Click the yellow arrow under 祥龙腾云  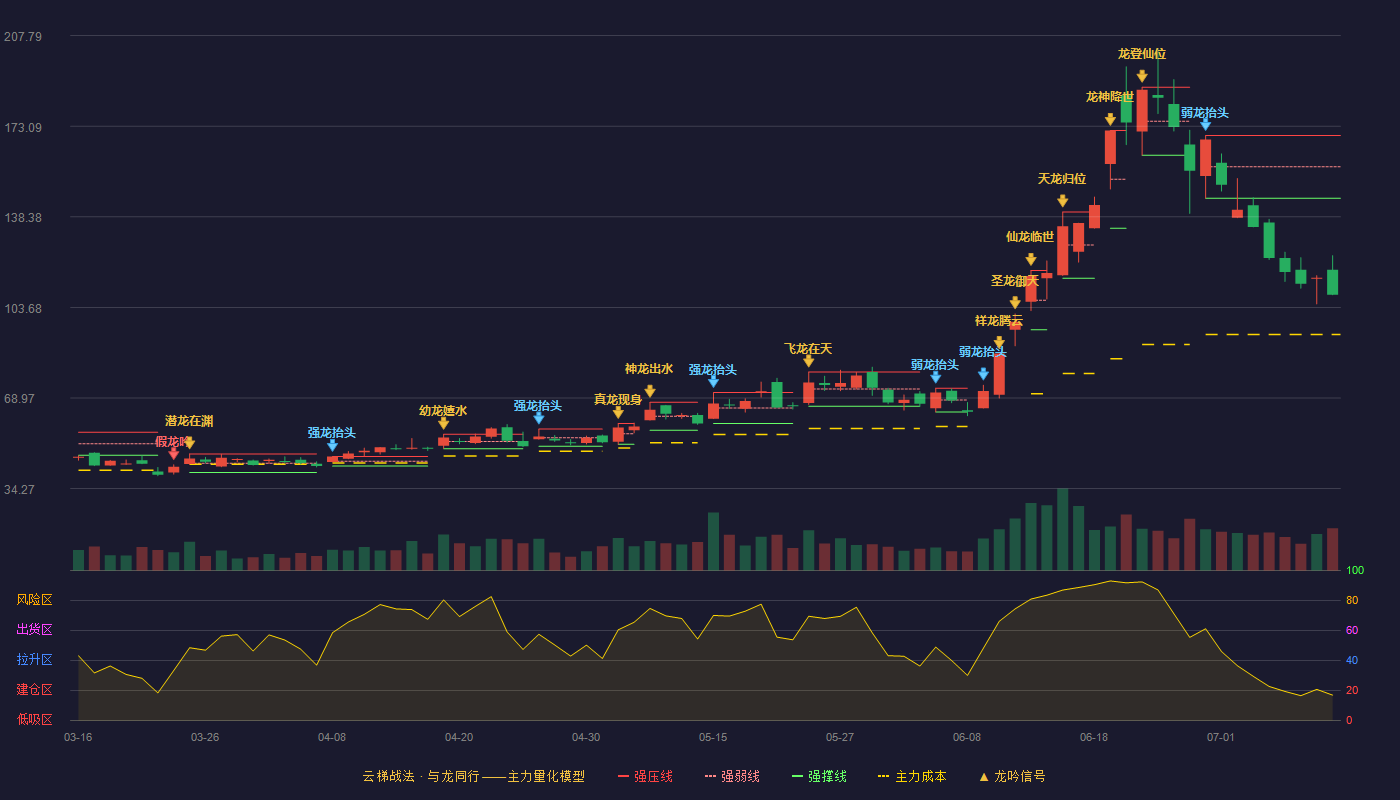click(999, 342)
